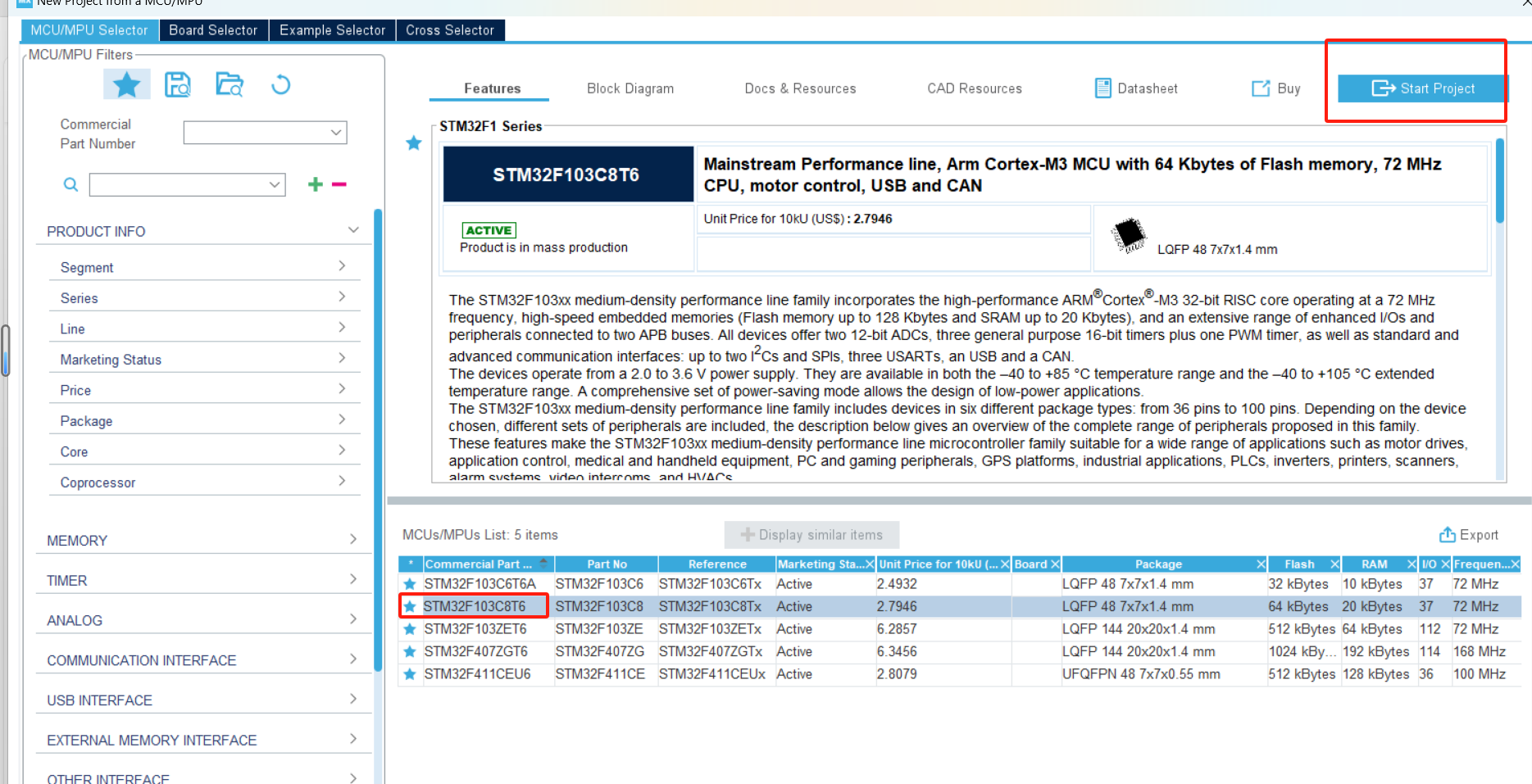Switch to the Board Selector tab
The image size is (1532, 784).
213,29
